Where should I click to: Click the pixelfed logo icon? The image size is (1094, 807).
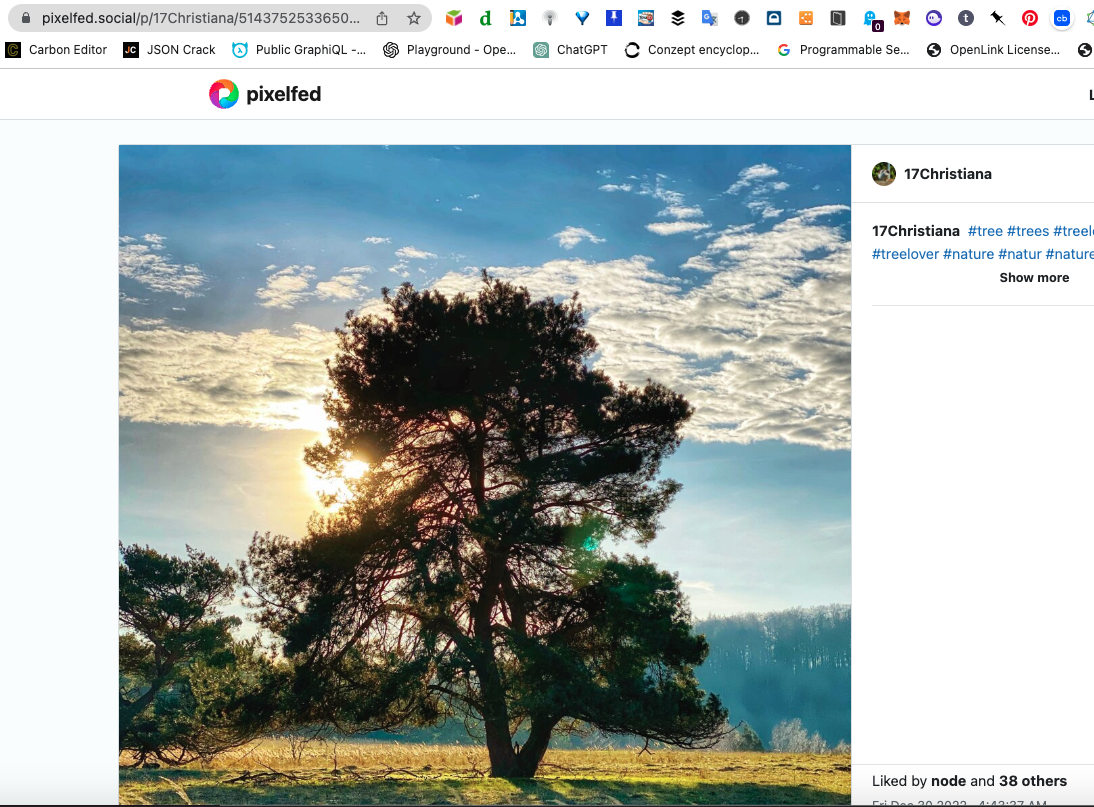point(224,94)
